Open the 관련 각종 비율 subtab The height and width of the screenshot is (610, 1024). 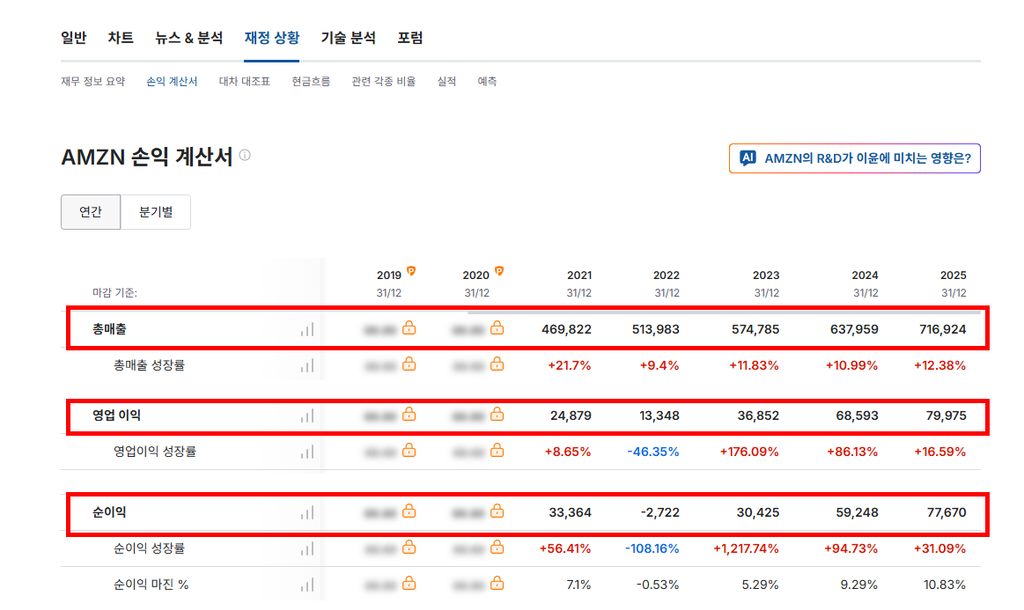[383, 82]
